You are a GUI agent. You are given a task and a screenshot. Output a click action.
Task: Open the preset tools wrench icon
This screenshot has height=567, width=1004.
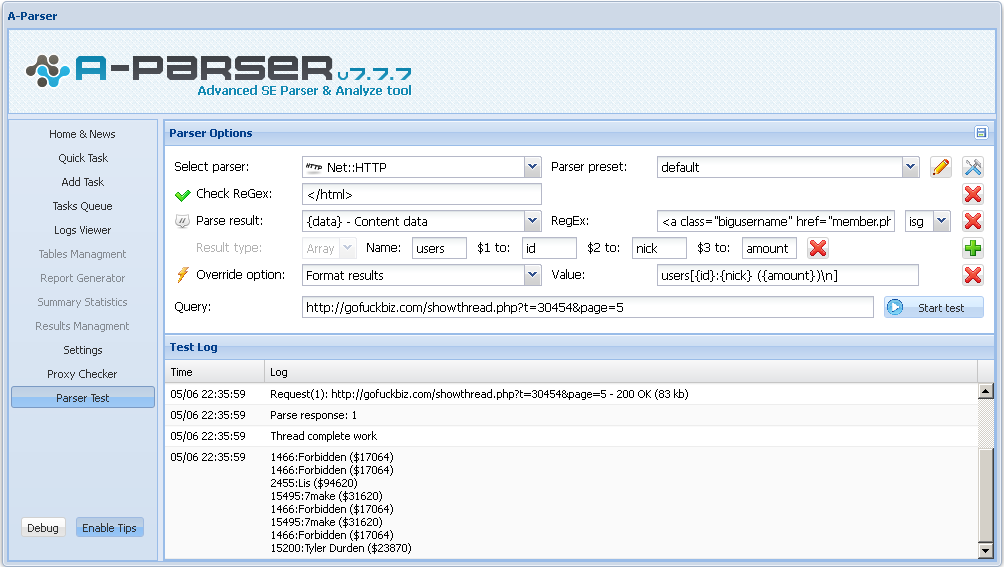tap(973, 167)
